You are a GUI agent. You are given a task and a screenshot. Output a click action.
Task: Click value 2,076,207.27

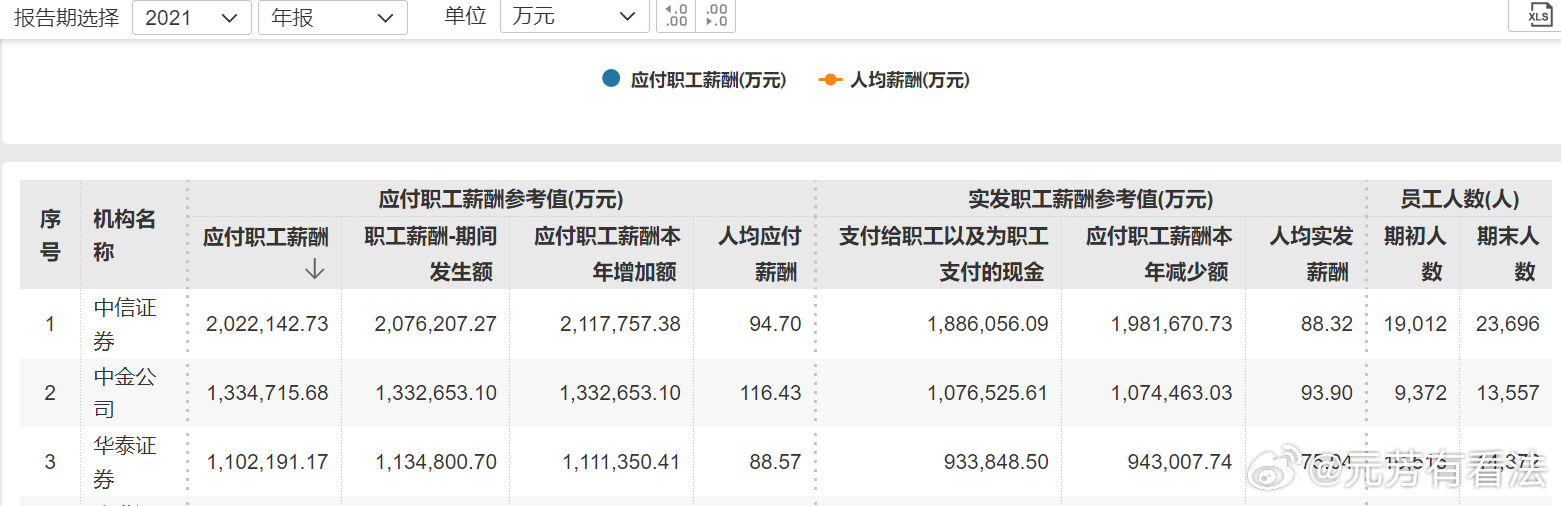pos(436,324)
